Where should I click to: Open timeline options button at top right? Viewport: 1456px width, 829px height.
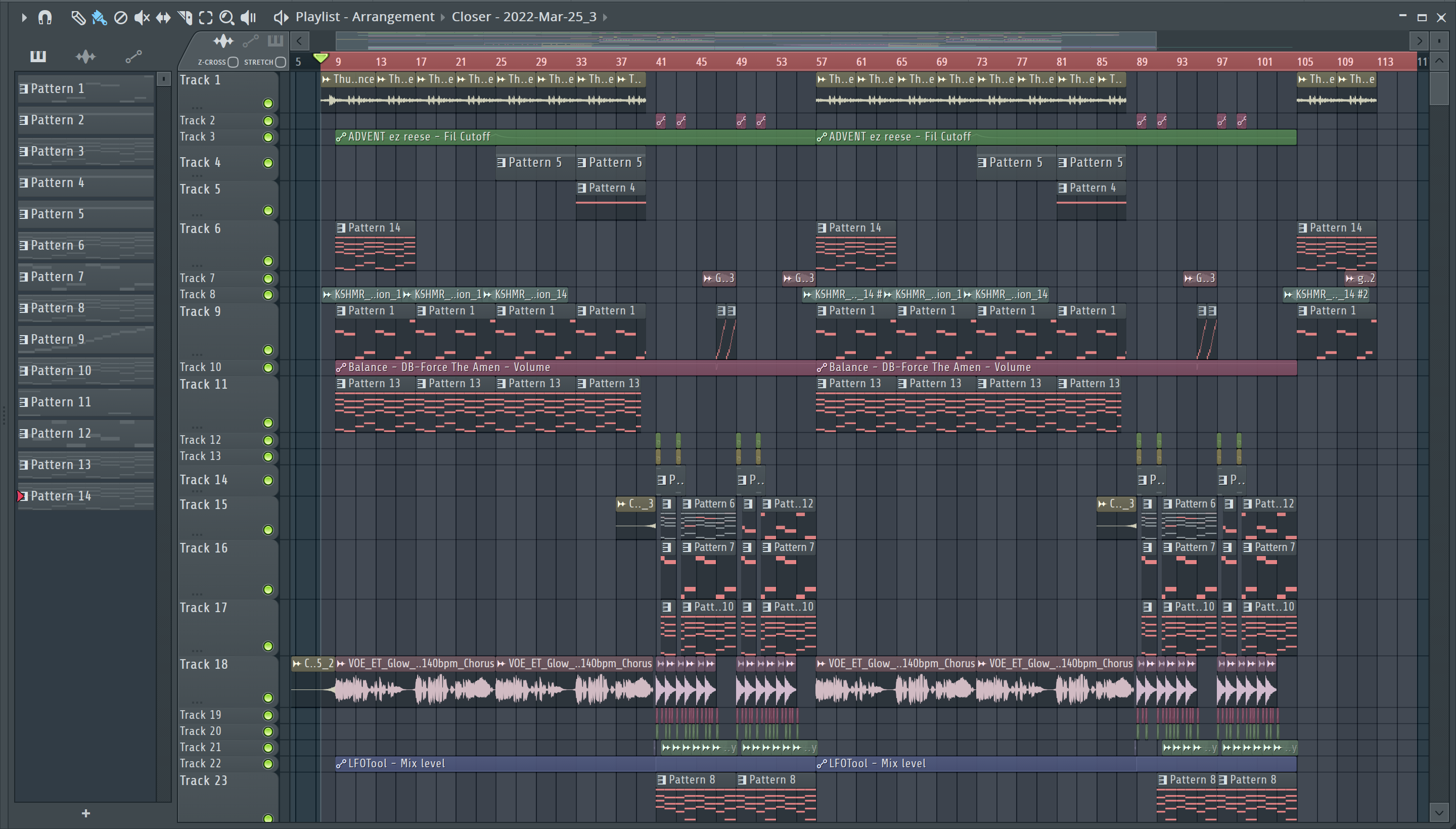pyautogui.click(x=1439, y=40)
